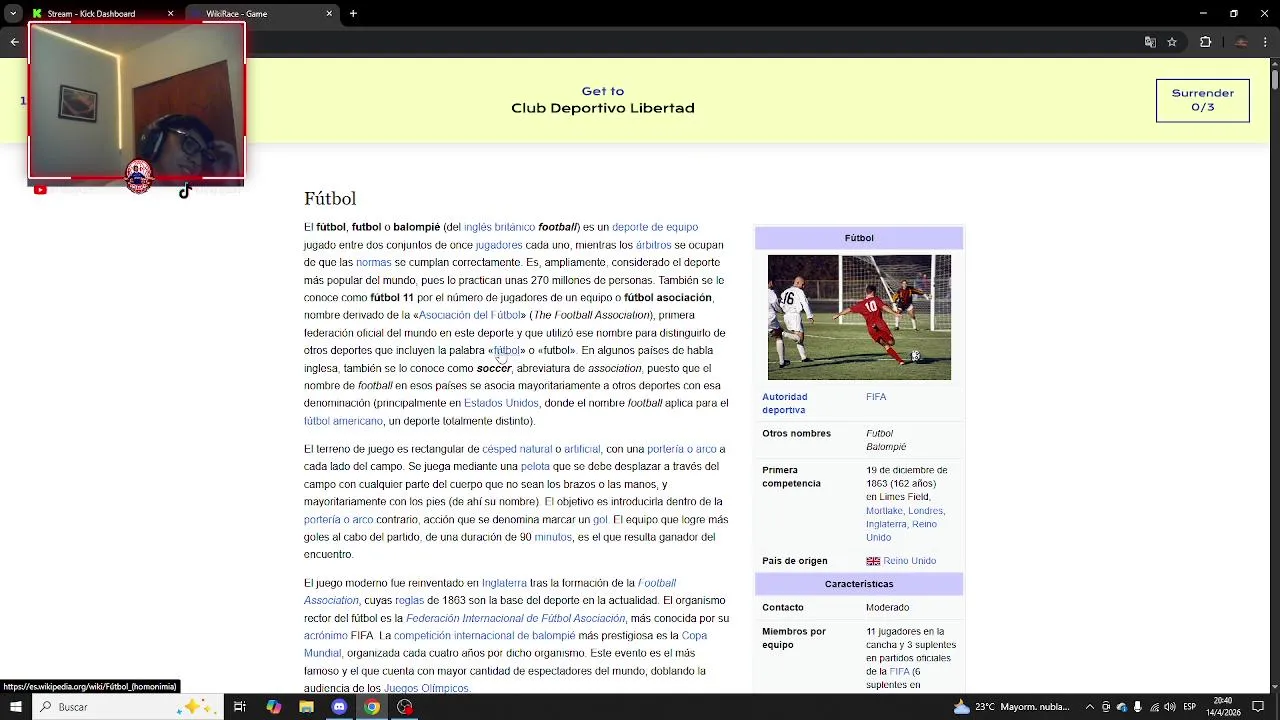Click the FIFA link beside Autoridad deportiva
The image size is (1280, 720).
(876, 397)
